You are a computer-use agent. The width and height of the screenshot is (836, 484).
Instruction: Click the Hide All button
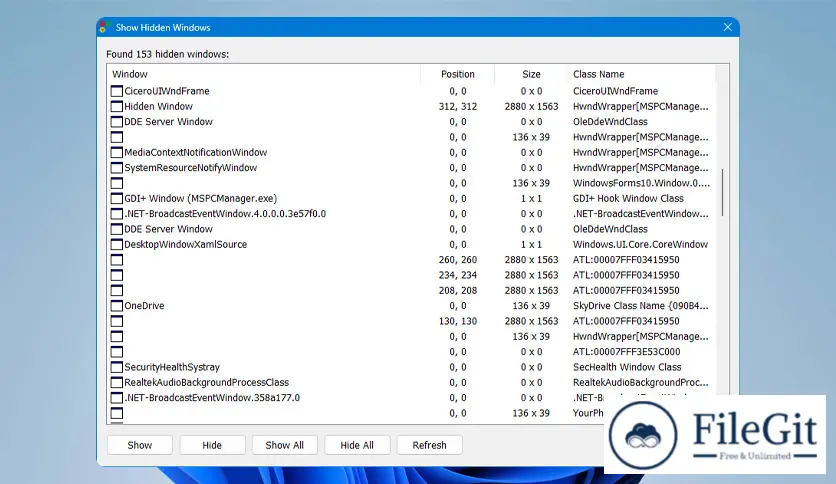pos(357,445)
